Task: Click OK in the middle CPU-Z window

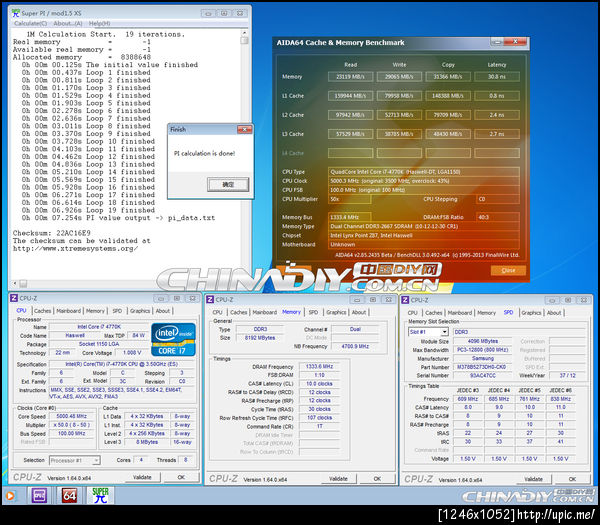Action: point(377,479)
